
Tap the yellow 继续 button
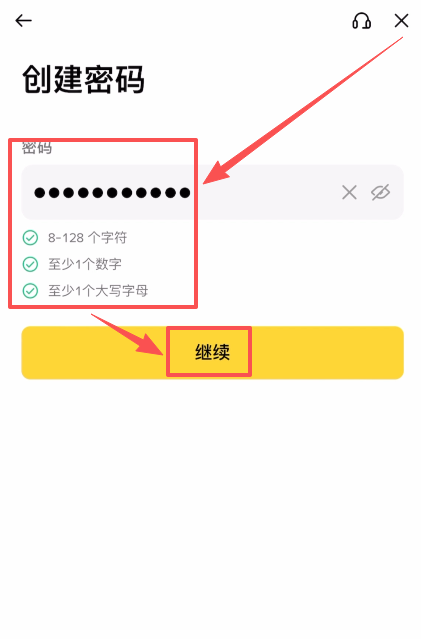click(212, 353)
